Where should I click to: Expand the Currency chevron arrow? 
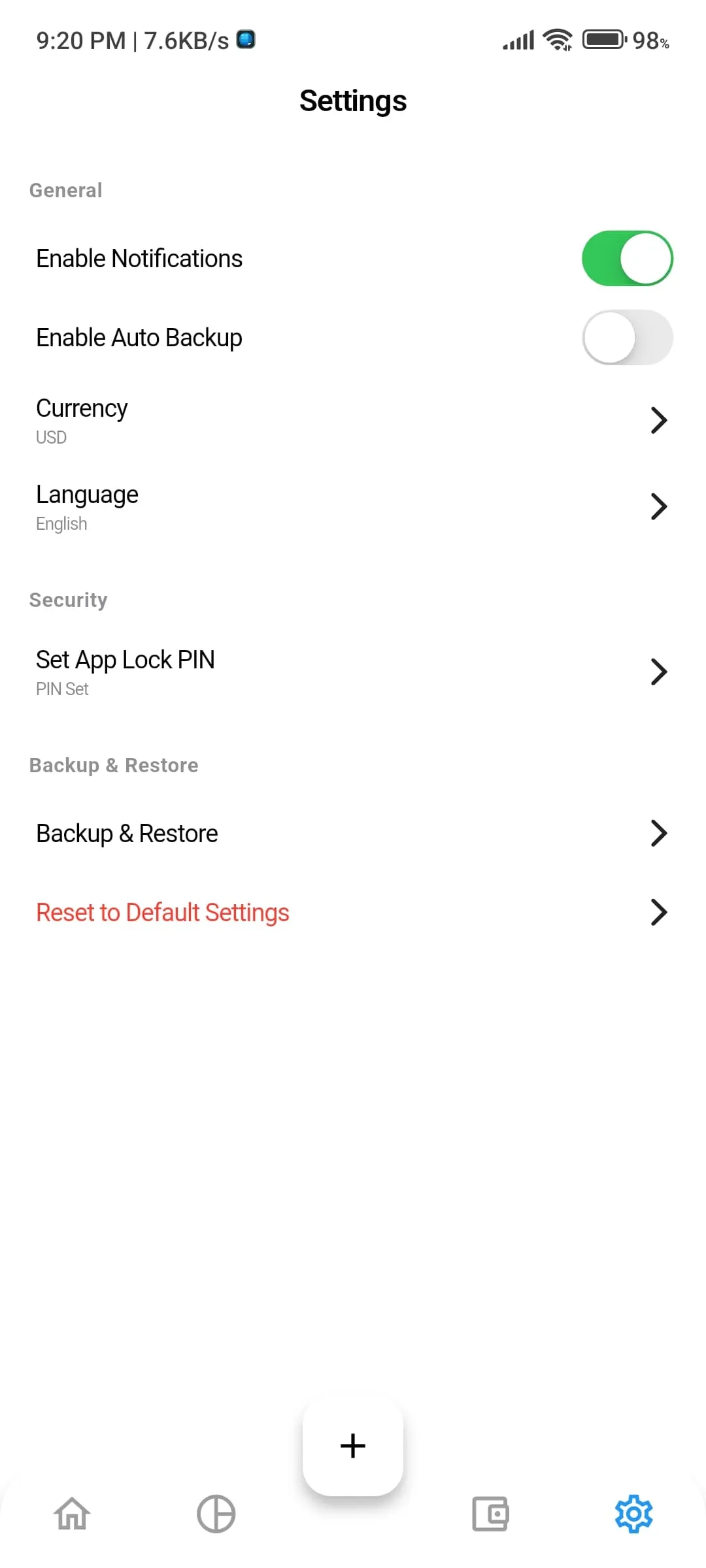(x=659, y=420)
